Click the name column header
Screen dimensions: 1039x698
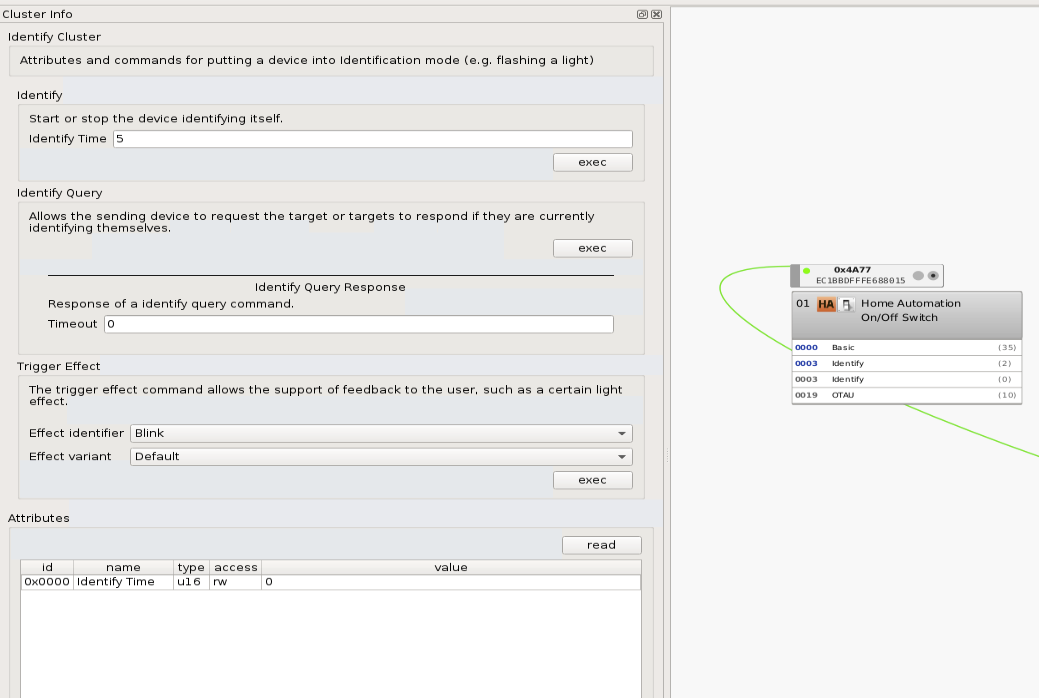click(x=123, y=567)
